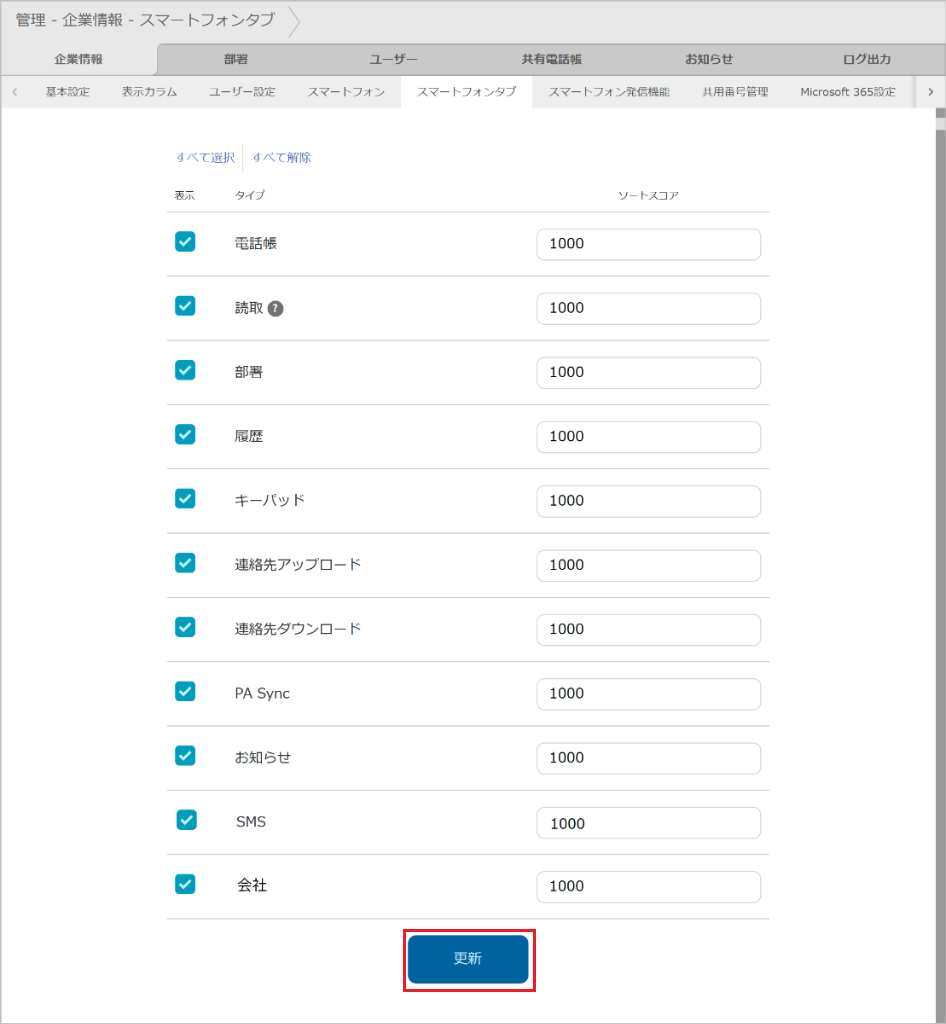Select the ログ出力 tab
Viewport: 946px width, 1024px height.
866,59
